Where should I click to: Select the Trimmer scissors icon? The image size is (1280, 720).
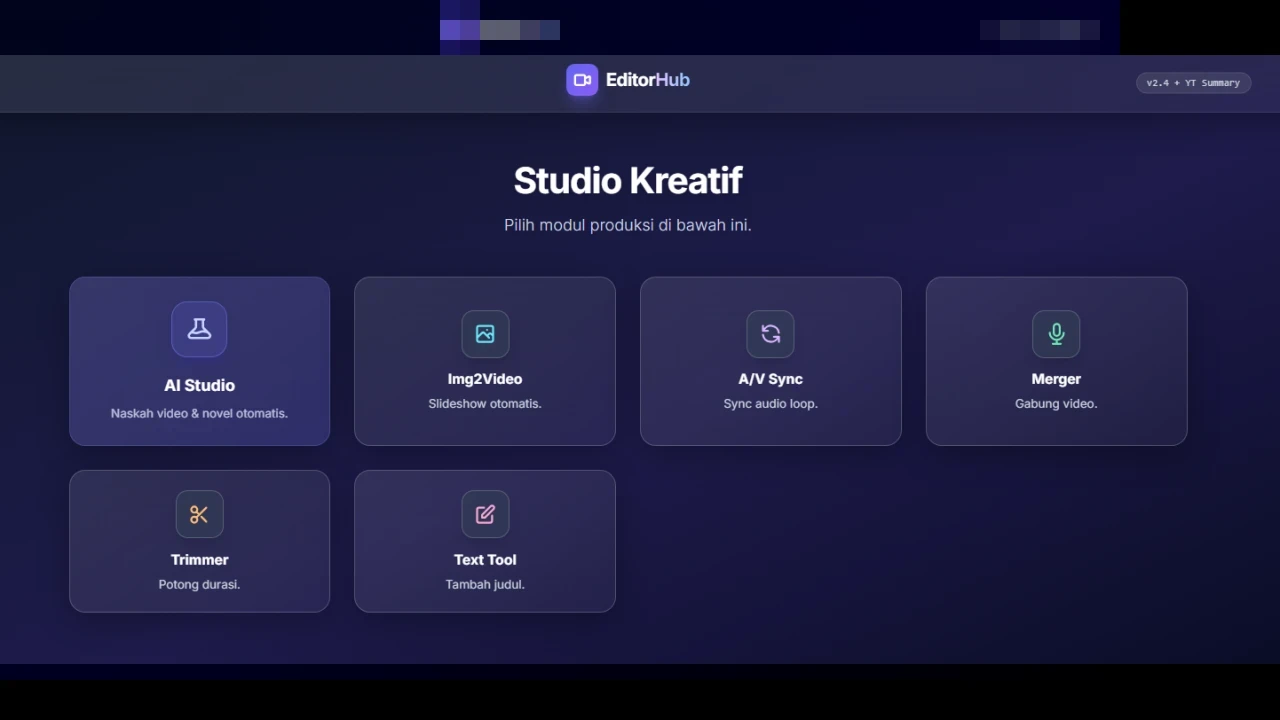(x=199, y=514)
